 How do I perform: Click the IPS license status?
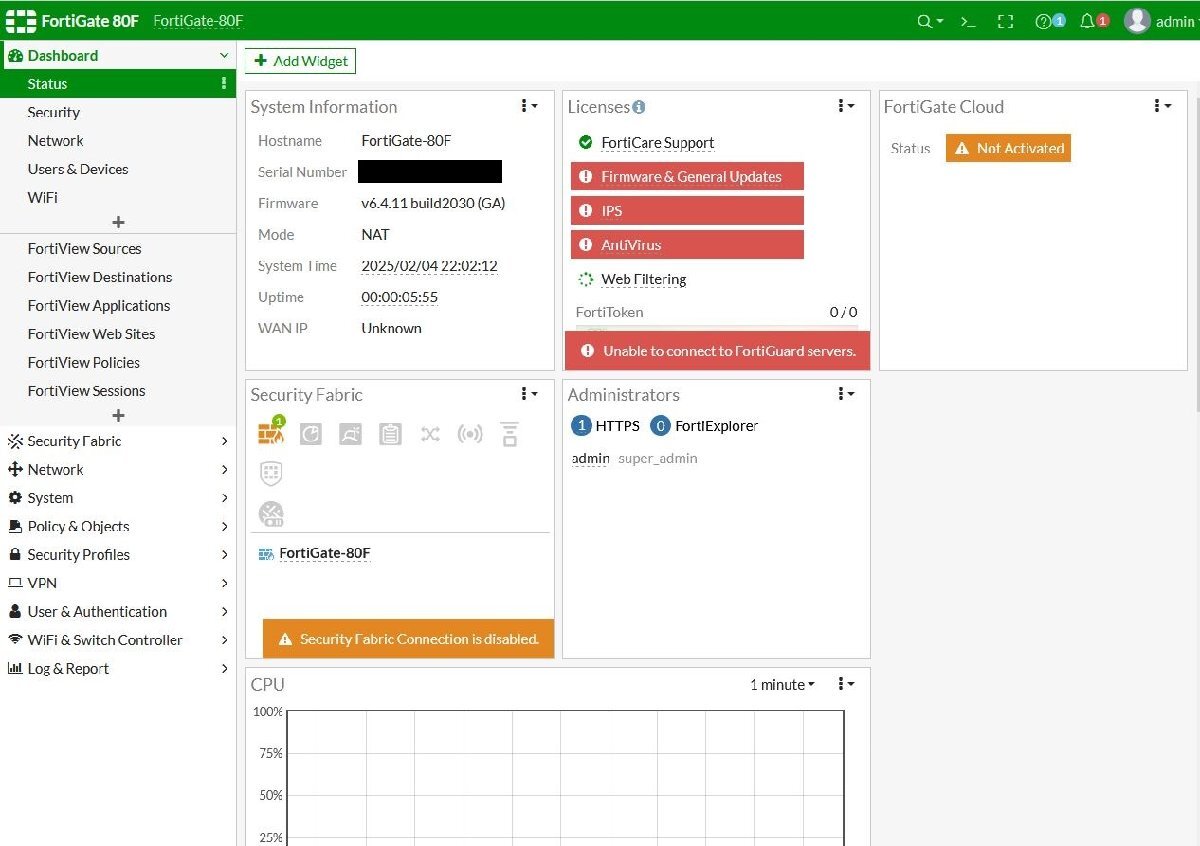(687, 211)
